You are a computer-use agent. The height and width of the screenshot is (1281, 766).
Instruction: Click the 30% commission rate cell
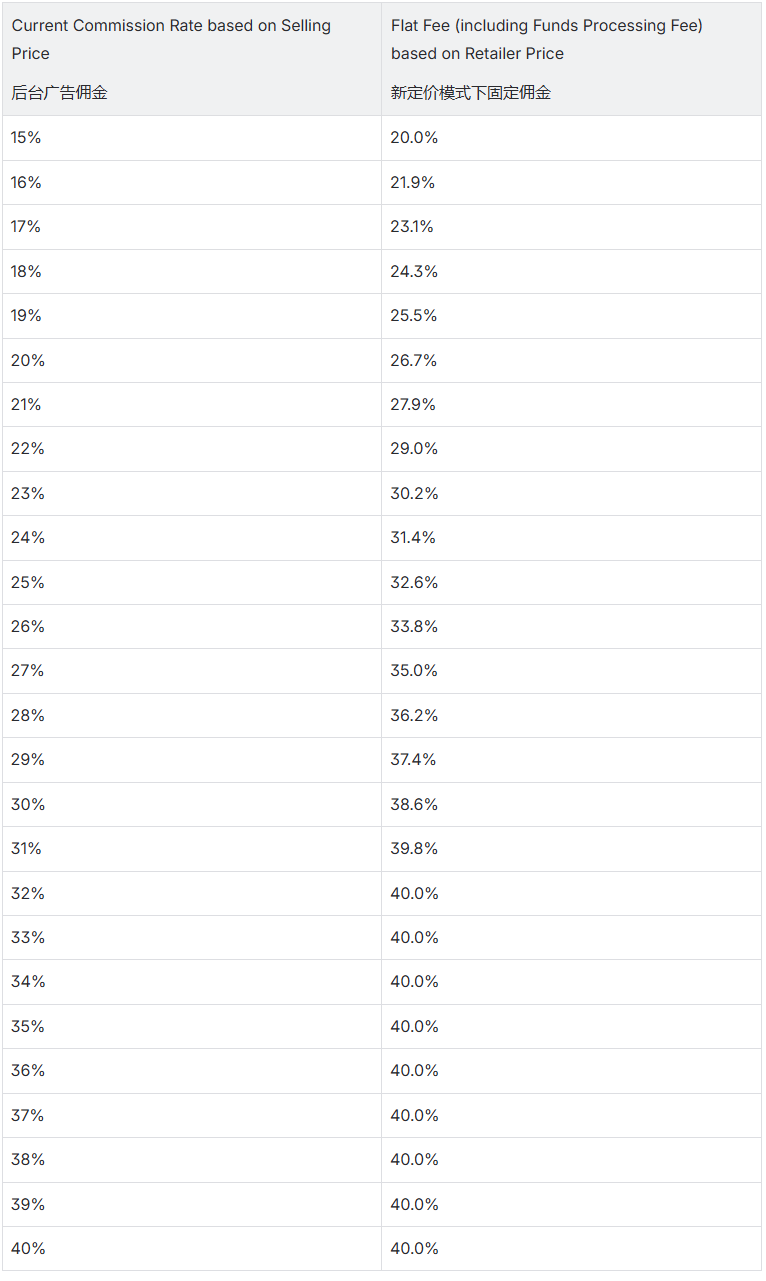click(x=28, y=804)
